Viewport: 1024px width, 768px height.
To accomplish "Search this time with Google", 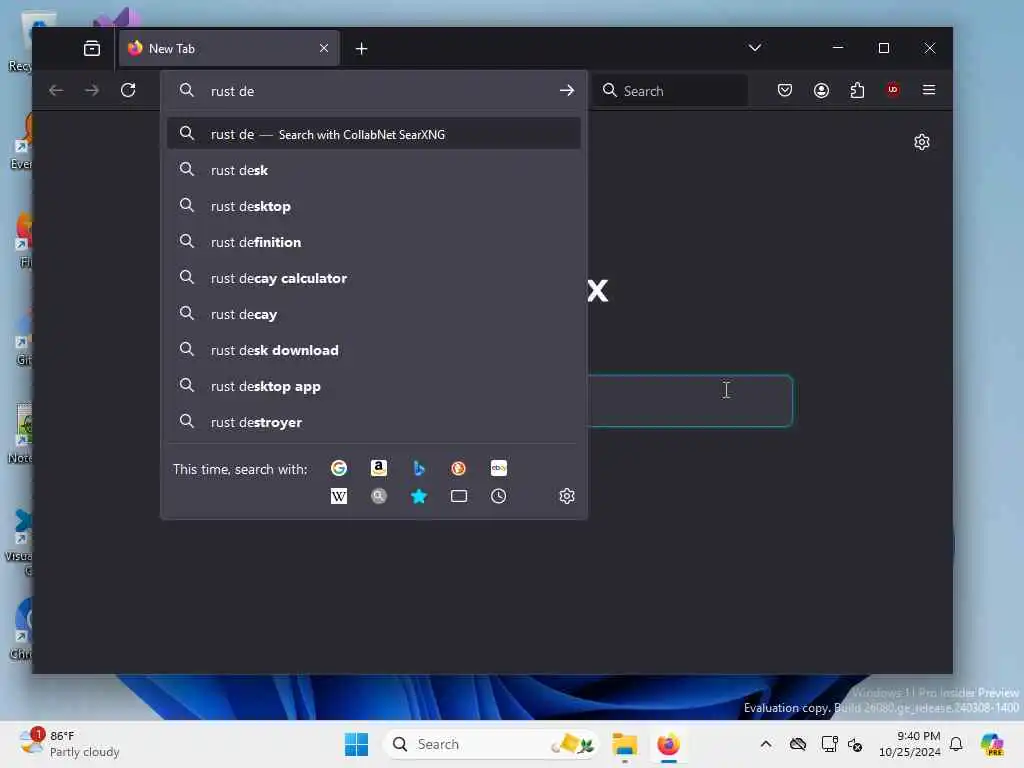I will [x=338, y=468].
